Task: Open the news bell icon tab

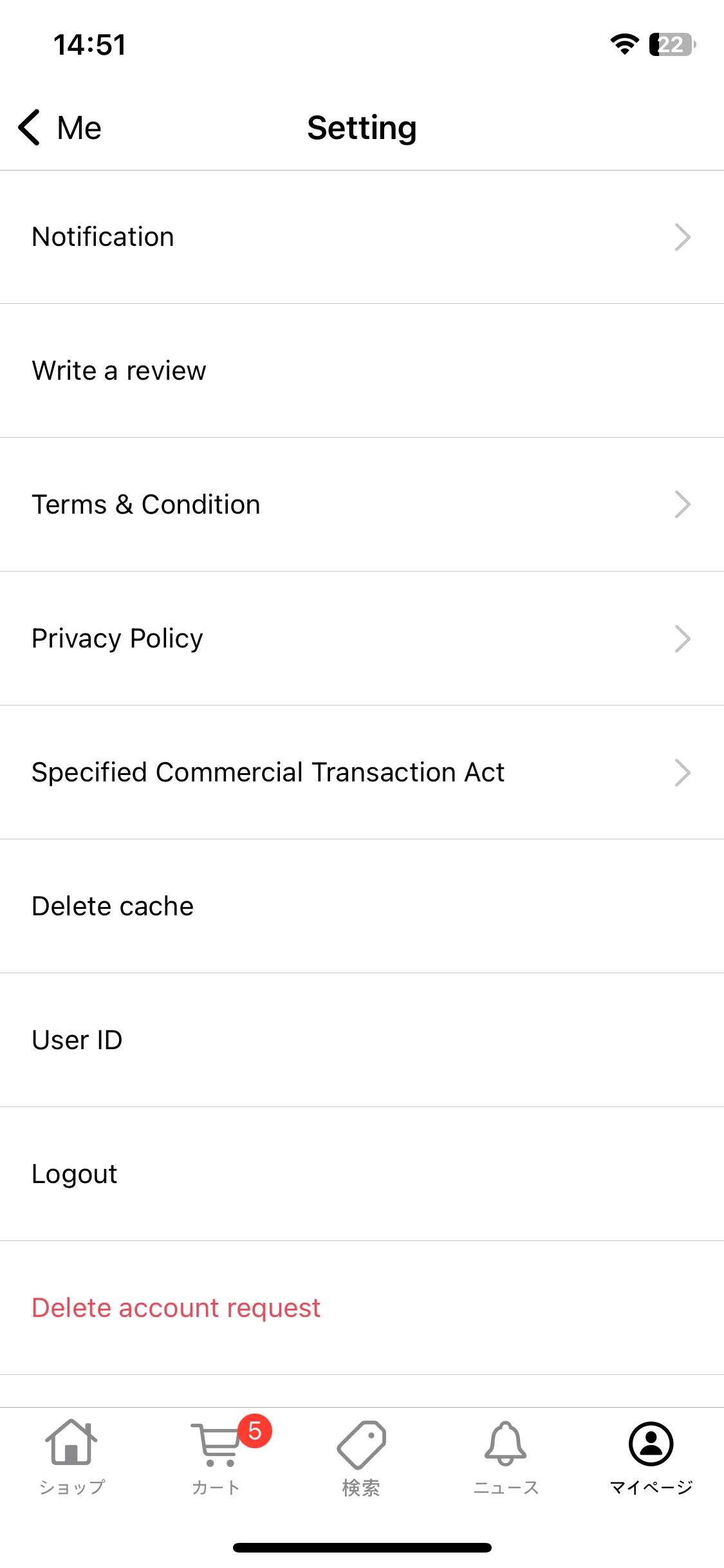Action: [x=506, y=1444]
